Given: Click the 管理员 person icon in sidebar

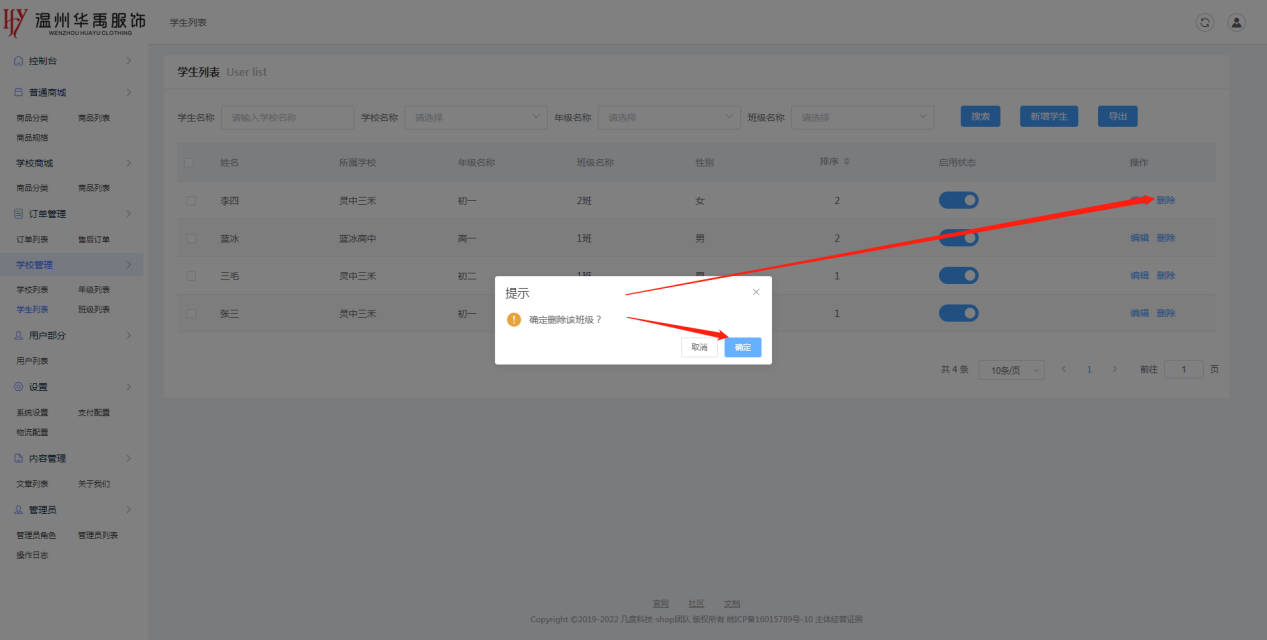Looking at the screenshot, I should [x=18, y=510].
